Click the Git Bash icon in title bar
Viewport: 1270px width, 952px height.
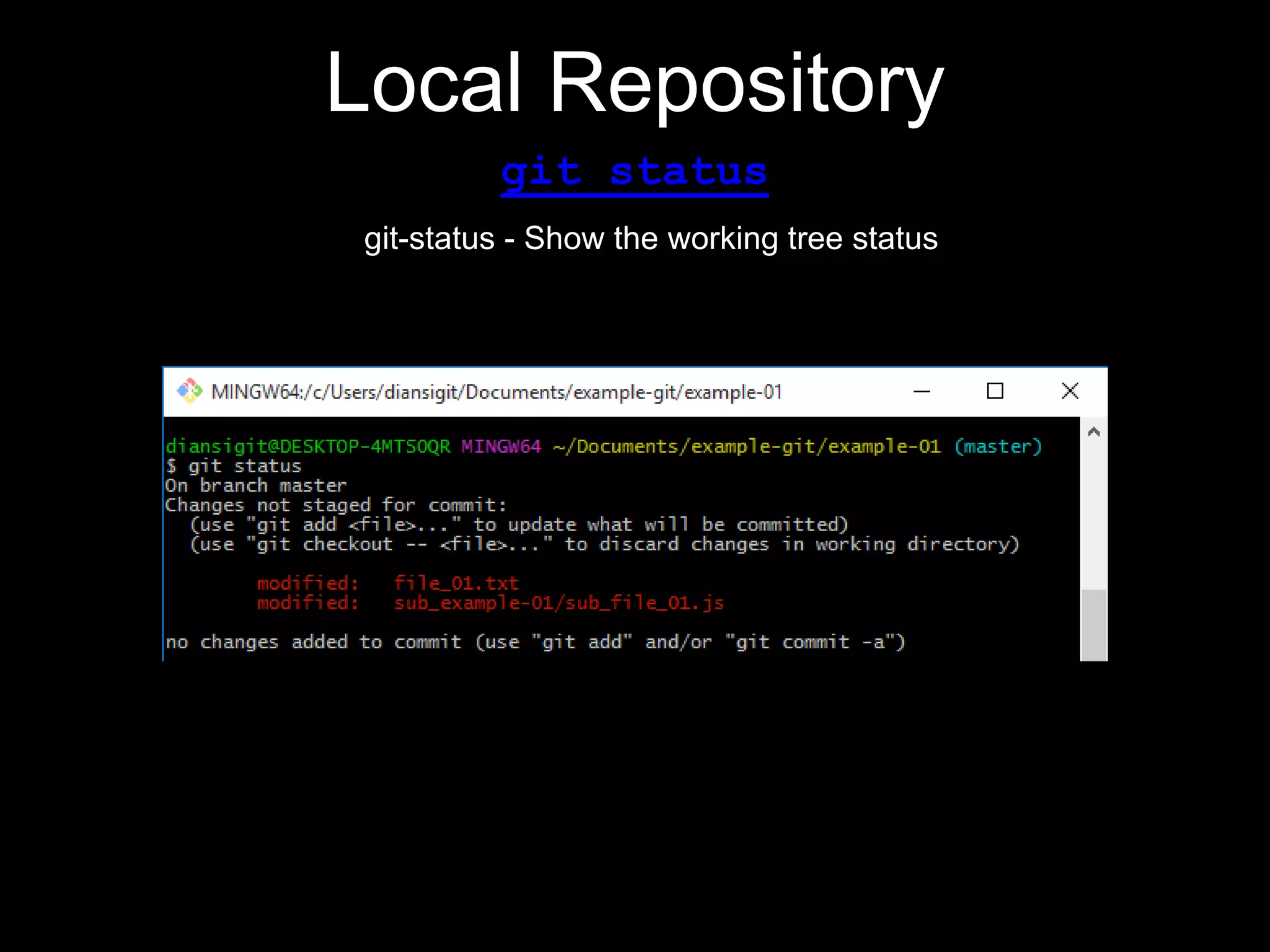tap(189, 391)
